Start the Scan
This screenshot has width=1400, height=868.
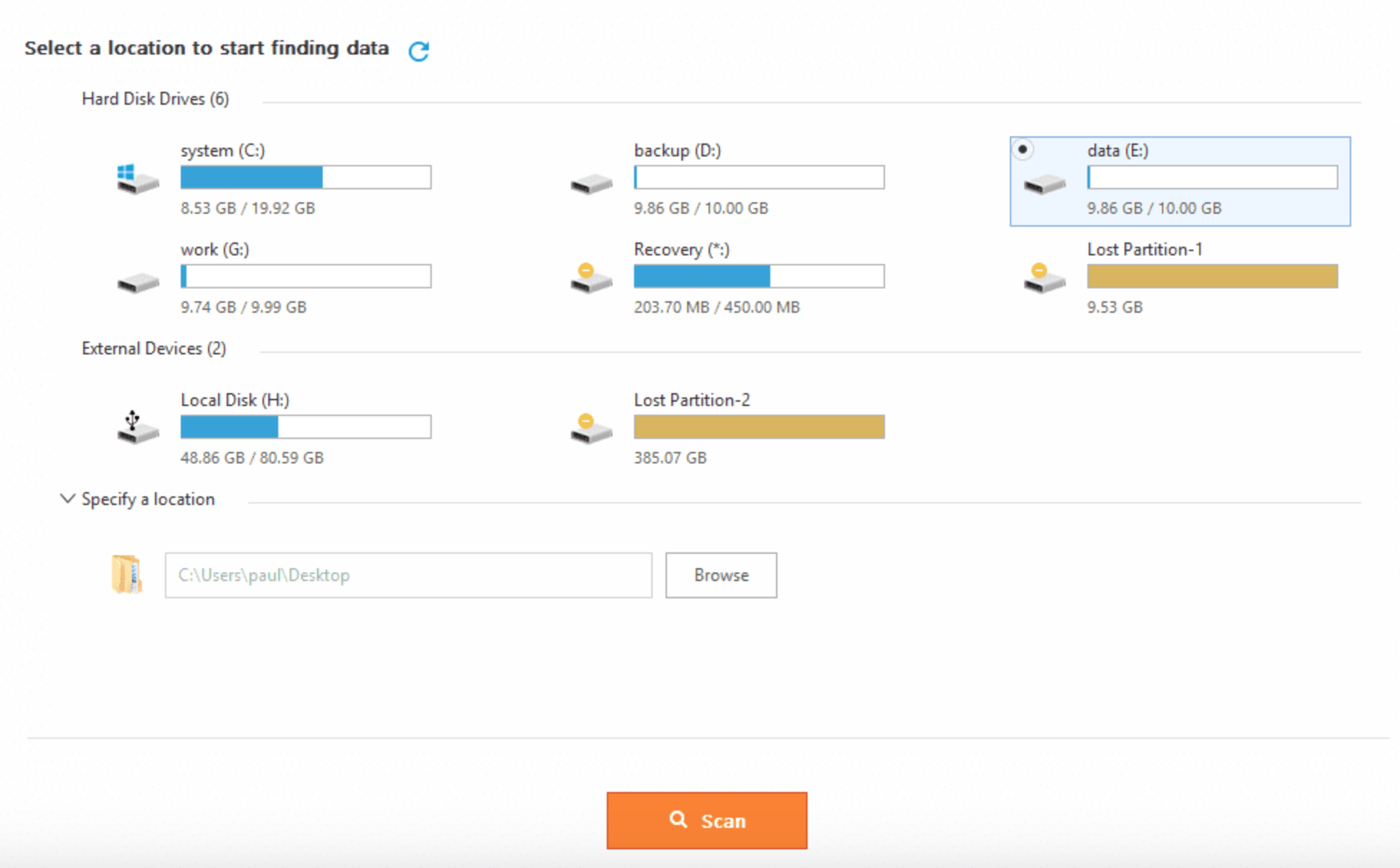(x=707, y=821)
